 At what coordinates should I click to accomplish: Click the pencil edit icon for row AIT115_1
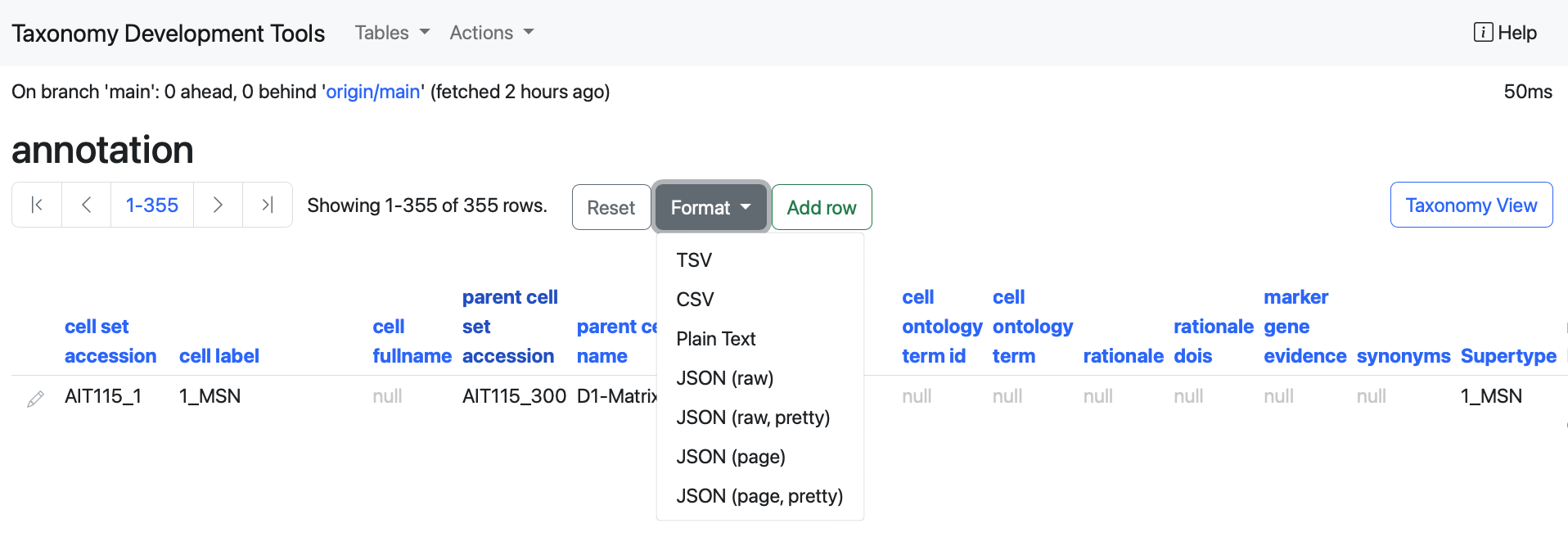35,399
